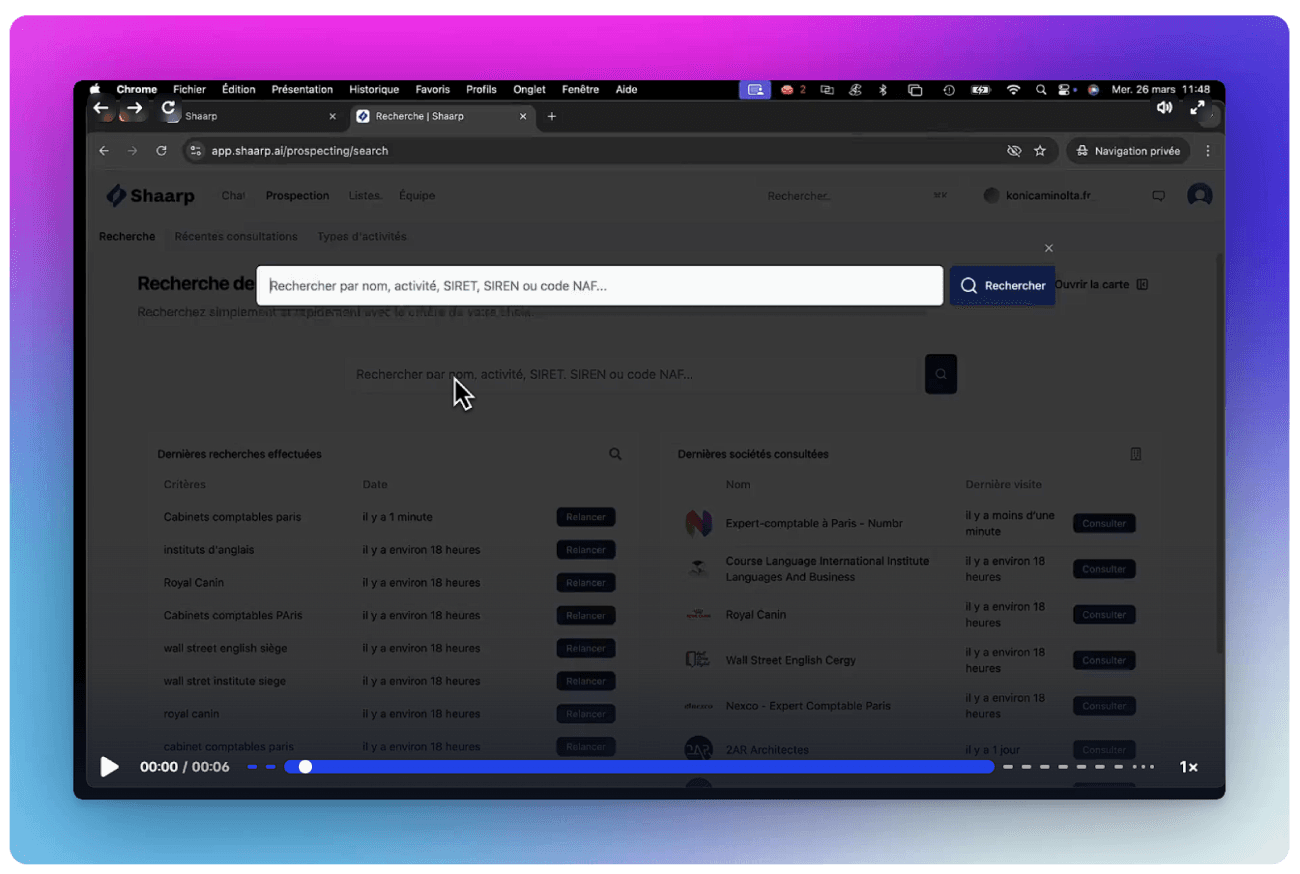Image resolution: width=1300 pixels, height=874 pixels.
Task: Focus the highlighted search input field
Action: point(600,285)
